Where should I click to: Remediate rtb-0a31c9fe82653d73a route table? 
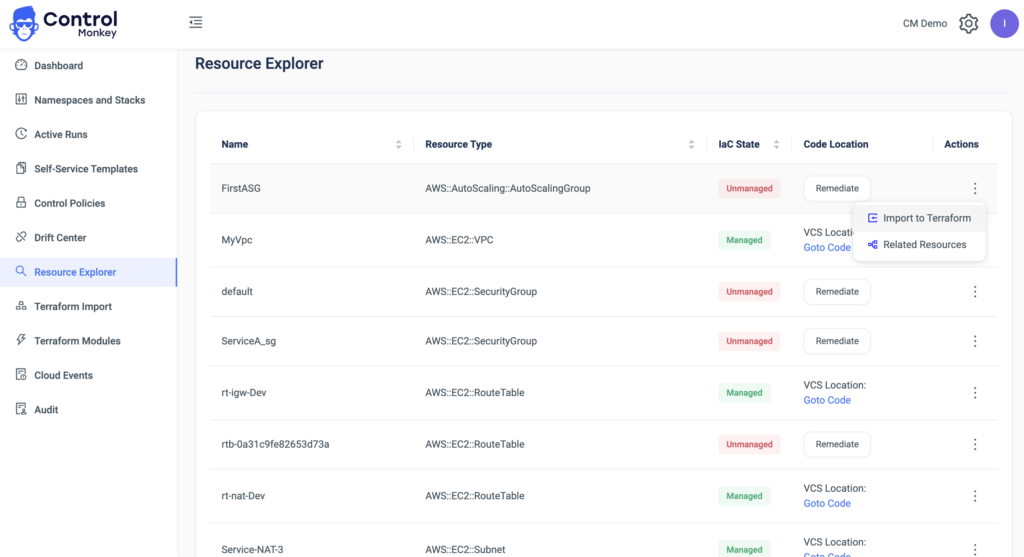(837, 444)
